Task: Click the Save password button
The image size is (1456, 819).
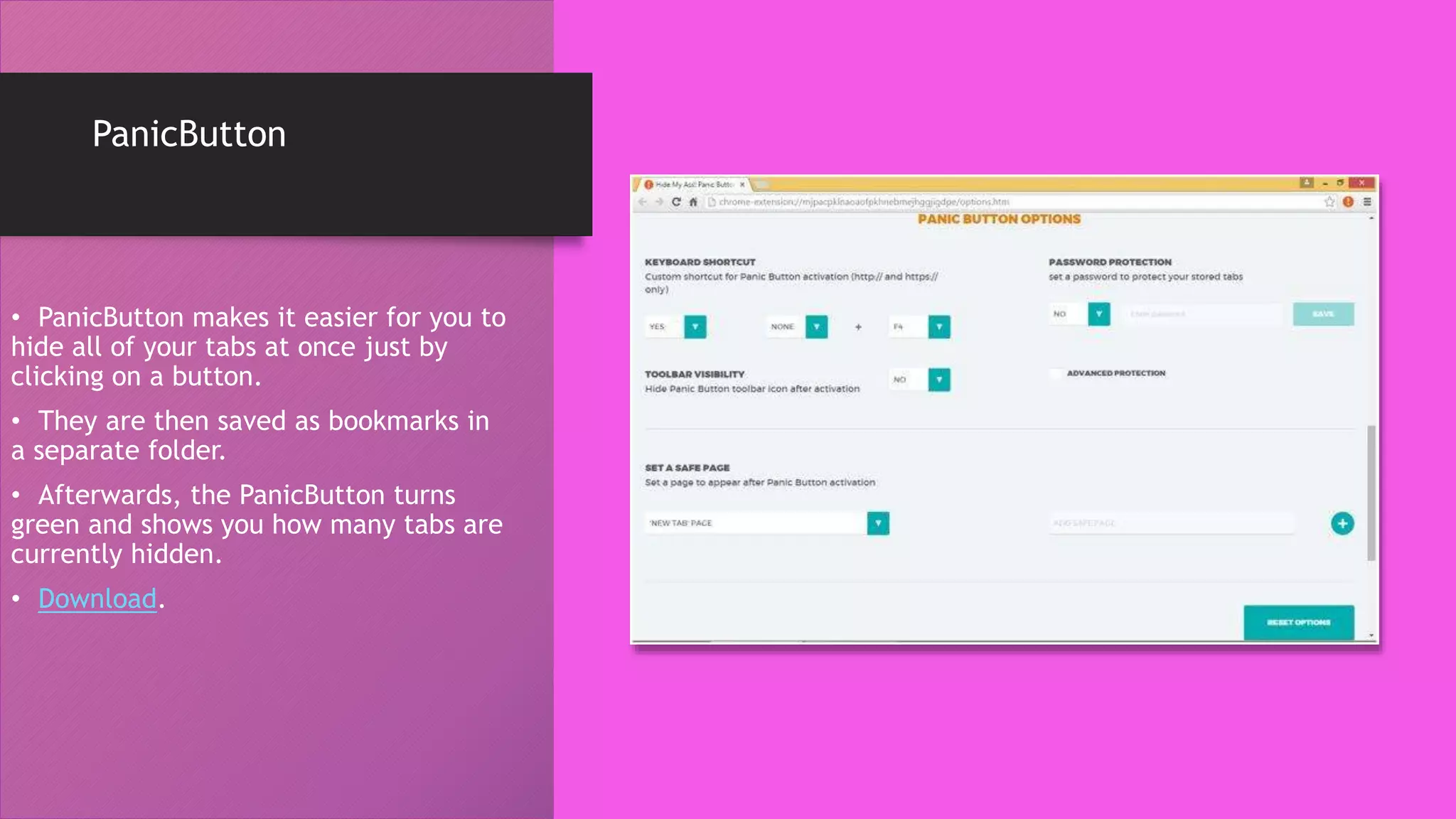Action: click(1324, 314)
